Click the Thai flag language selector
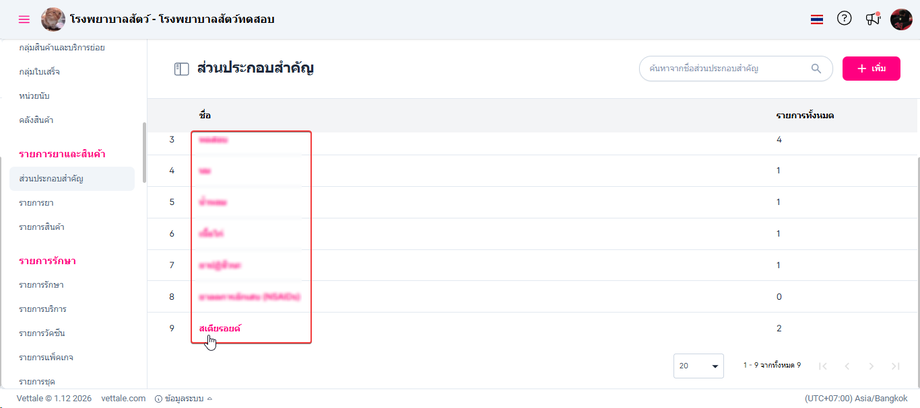Image resolution: width=920 pixels, height=408 pixels. tap(817, 19)
